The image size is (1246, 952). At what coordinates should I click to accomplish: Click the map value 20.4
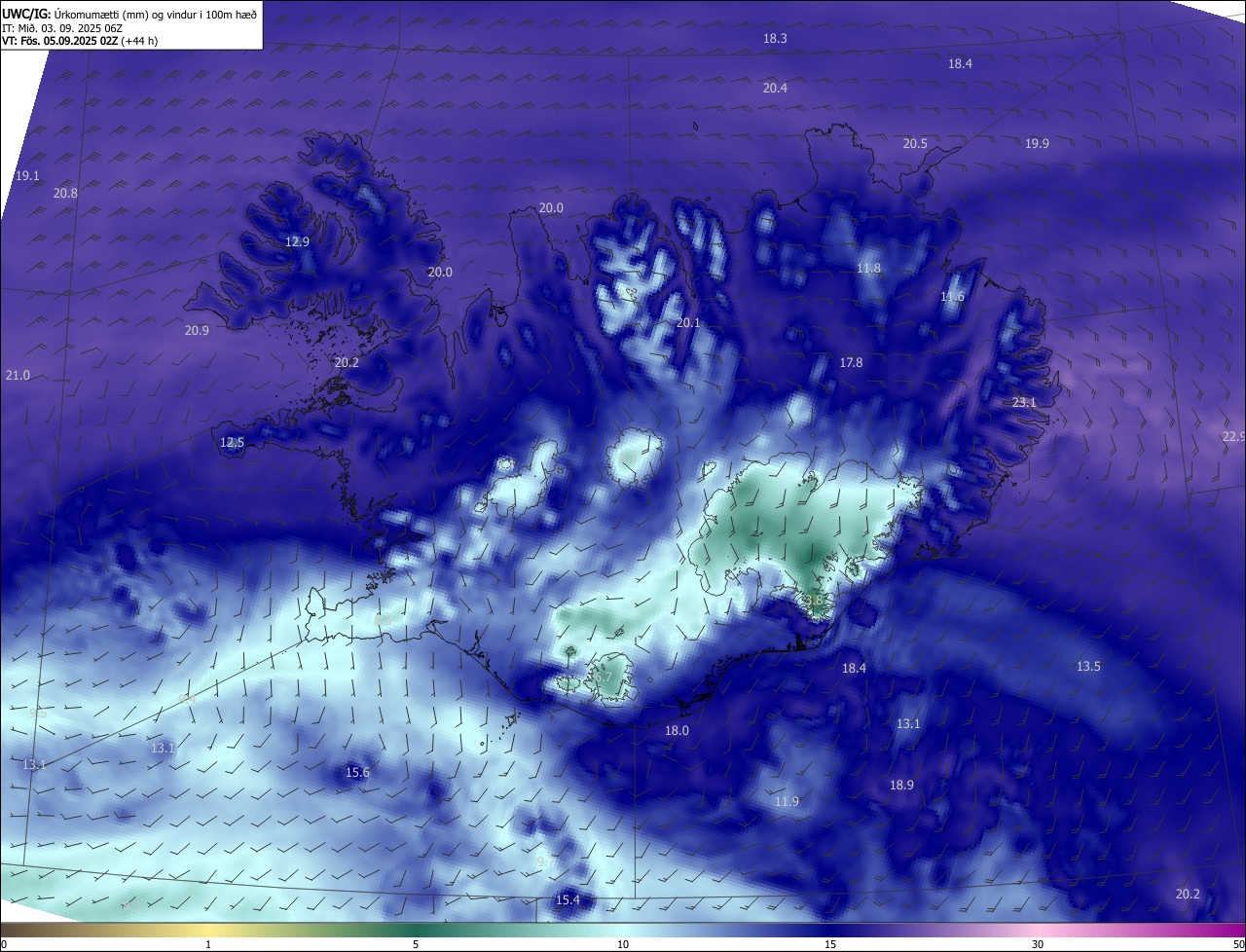tap(775, 88)
